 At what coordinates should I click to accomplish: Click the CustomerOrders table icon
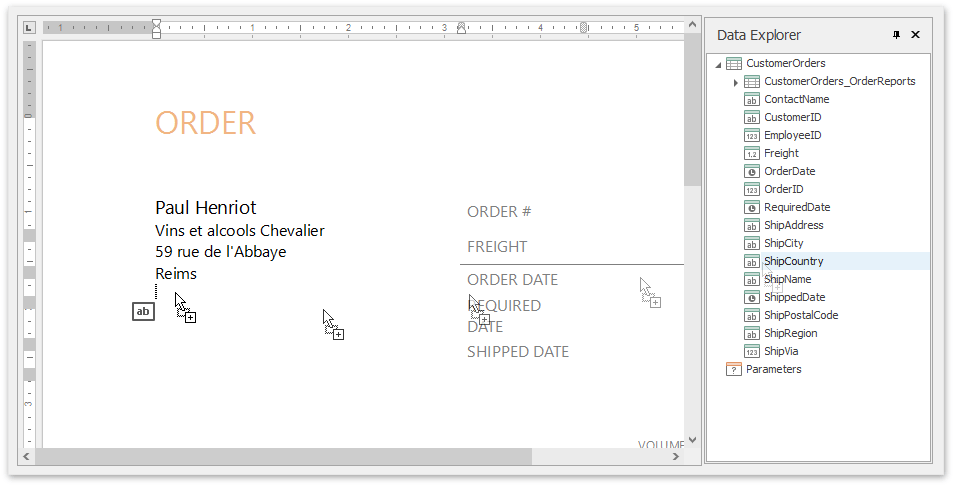pyautogui.click(x=733, y=63)
